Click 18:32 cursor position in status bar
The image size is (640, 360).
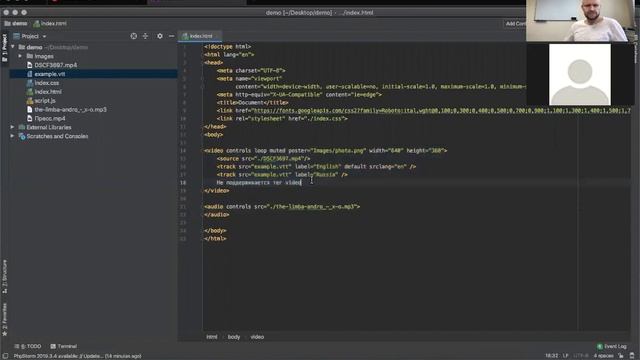(551, 356)
